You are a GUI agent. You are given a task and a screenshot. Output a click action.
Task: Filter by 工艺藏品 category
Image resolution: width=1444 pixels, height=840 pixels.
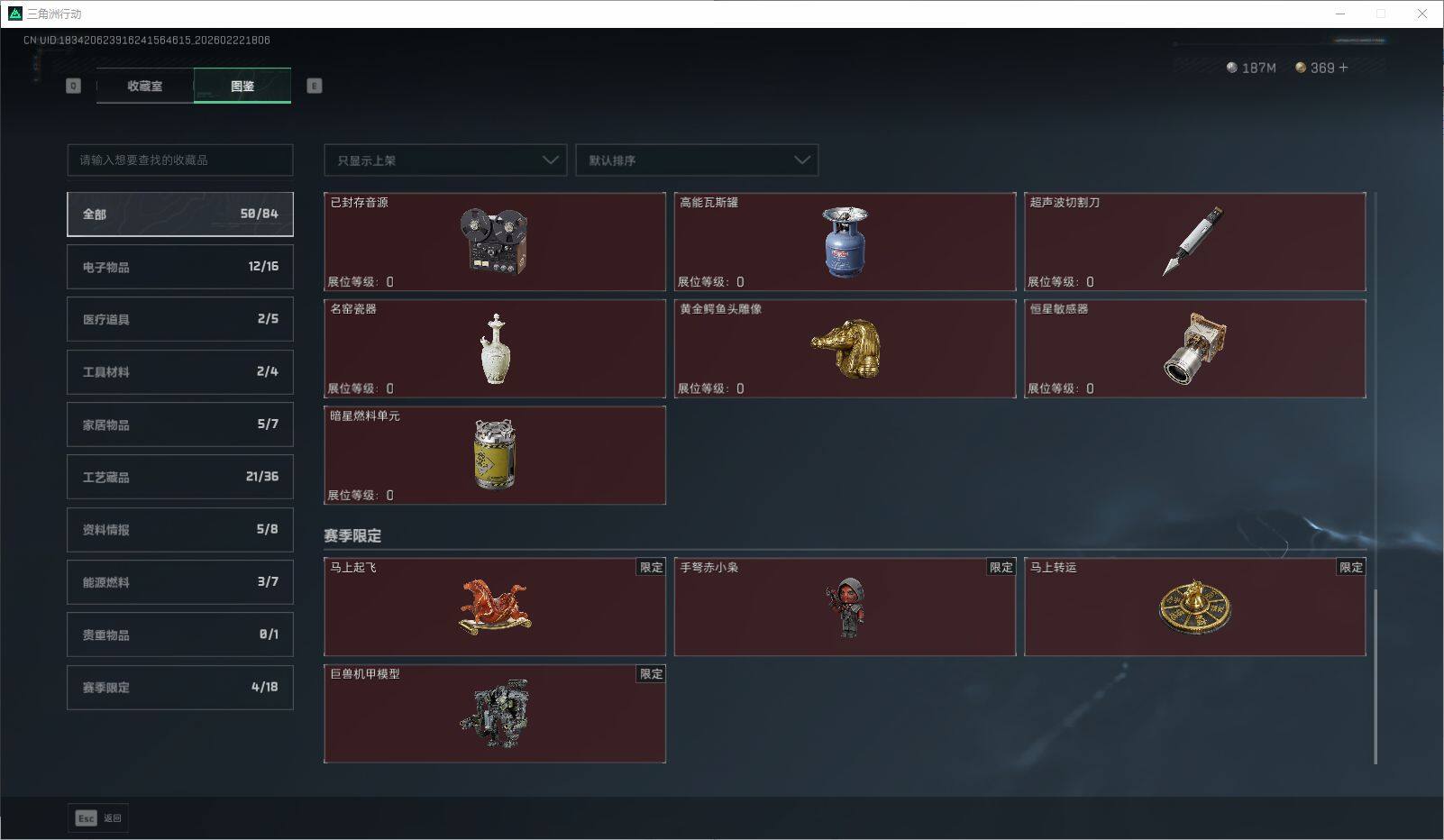tap(180, 477)
